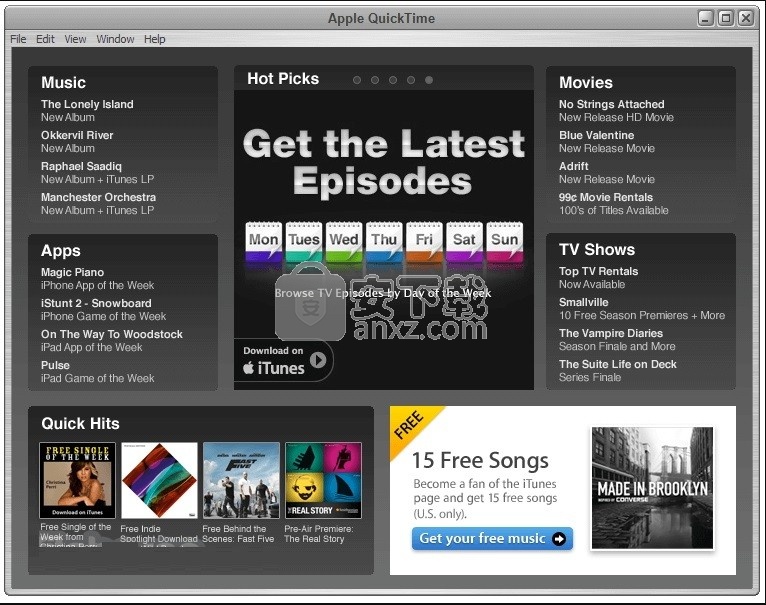Minimize the Apple QuickTime window
The image size is (766, 605).
coord(705,19)
